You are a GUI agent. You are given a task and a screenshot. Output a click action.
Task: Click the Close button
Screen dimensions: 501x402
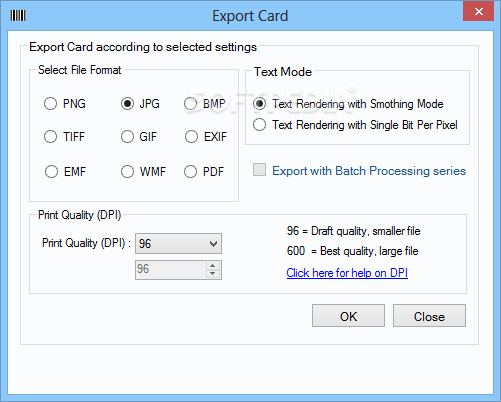(429, 316)
